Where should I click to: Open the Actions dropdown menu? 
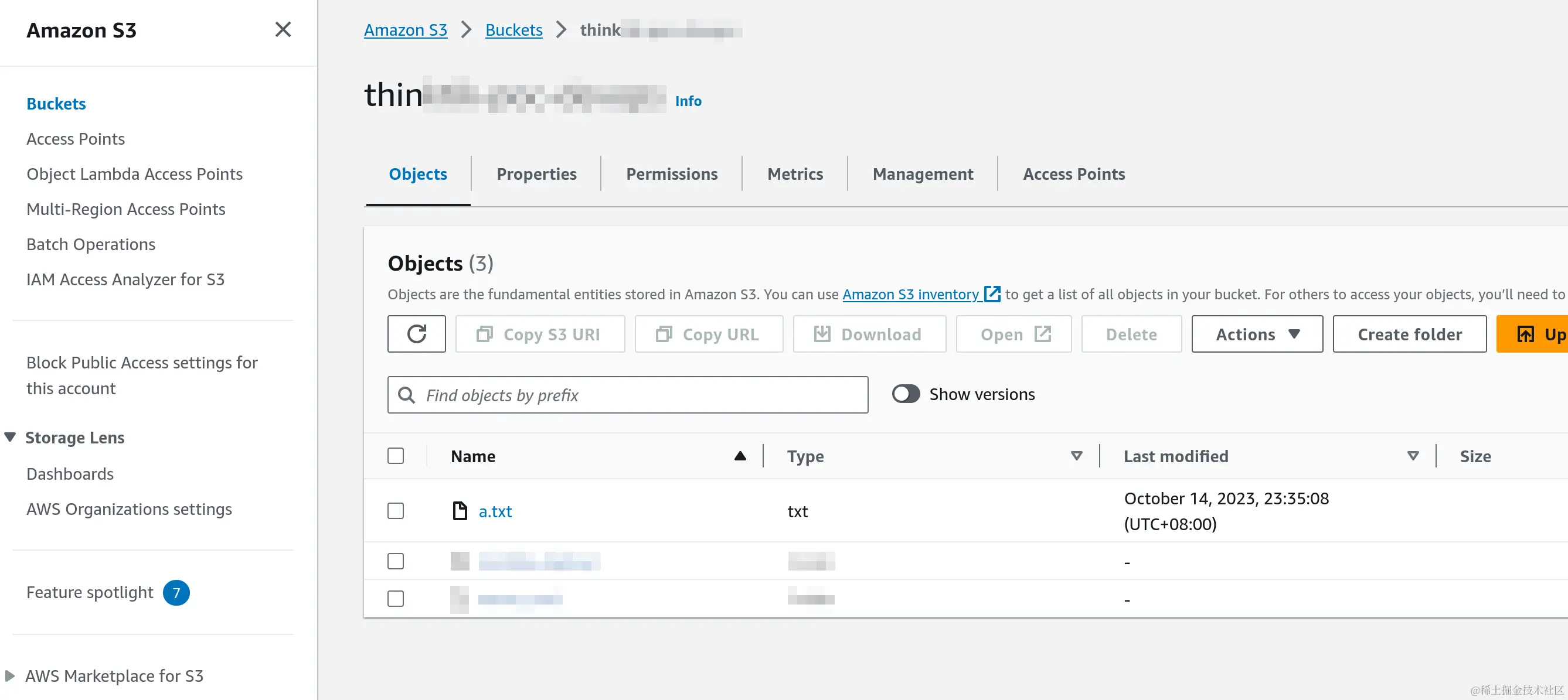(1256, 334)
